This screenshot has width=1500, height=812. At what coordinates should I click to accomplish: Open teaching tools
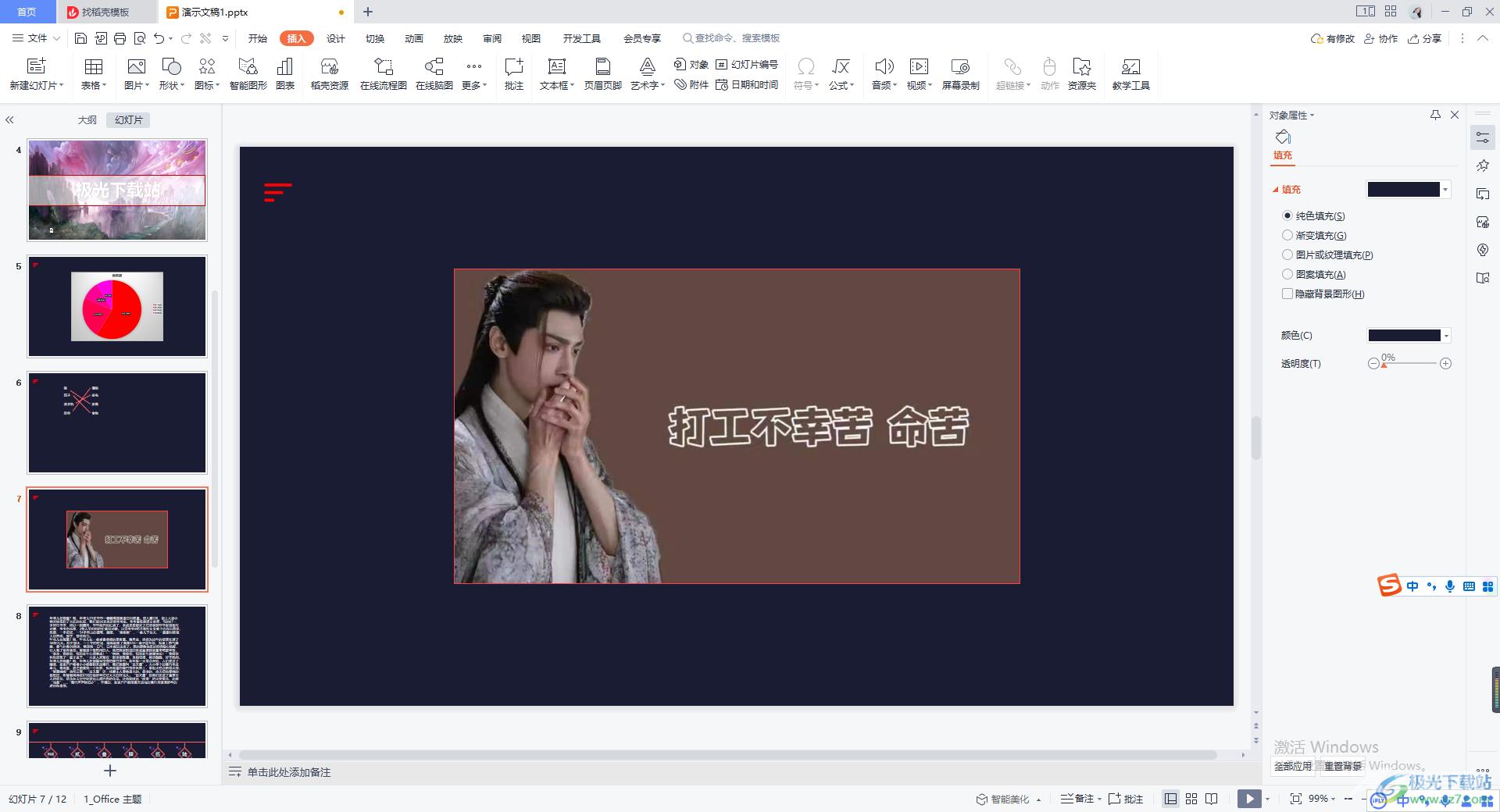tap(1130, 74)
